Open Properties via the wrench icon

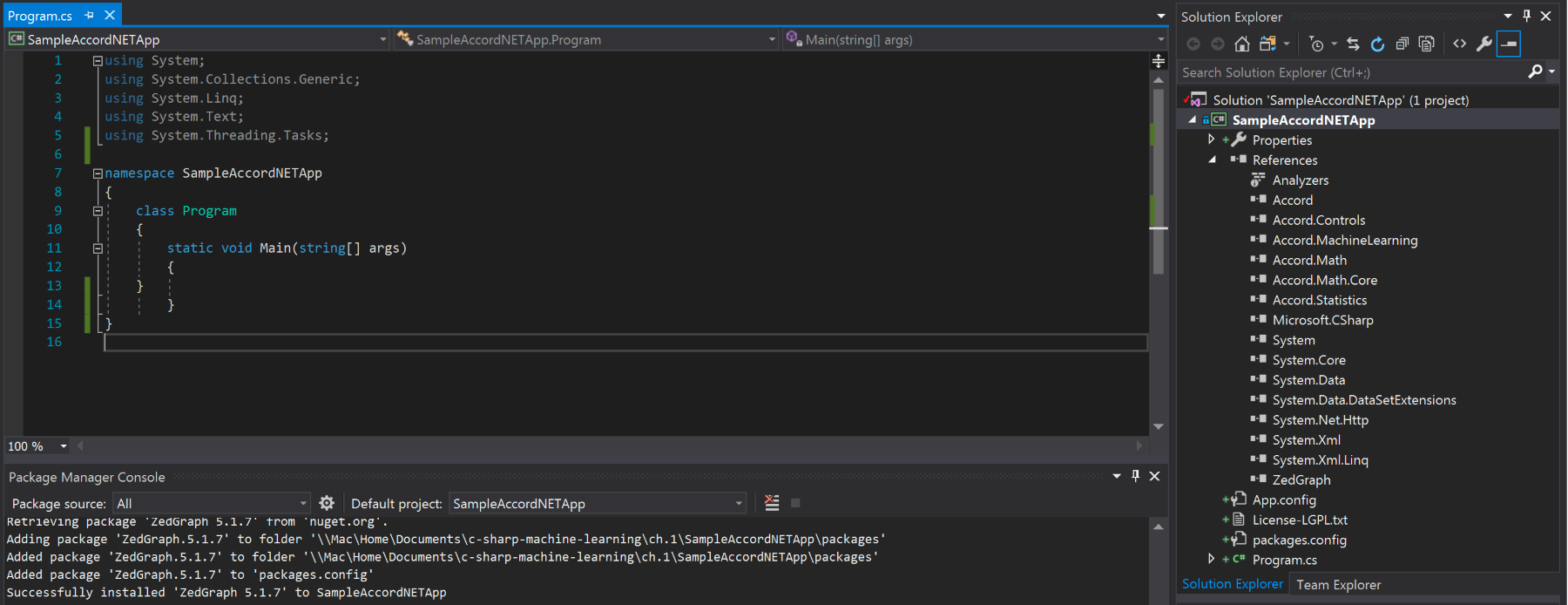[1484, 44]
